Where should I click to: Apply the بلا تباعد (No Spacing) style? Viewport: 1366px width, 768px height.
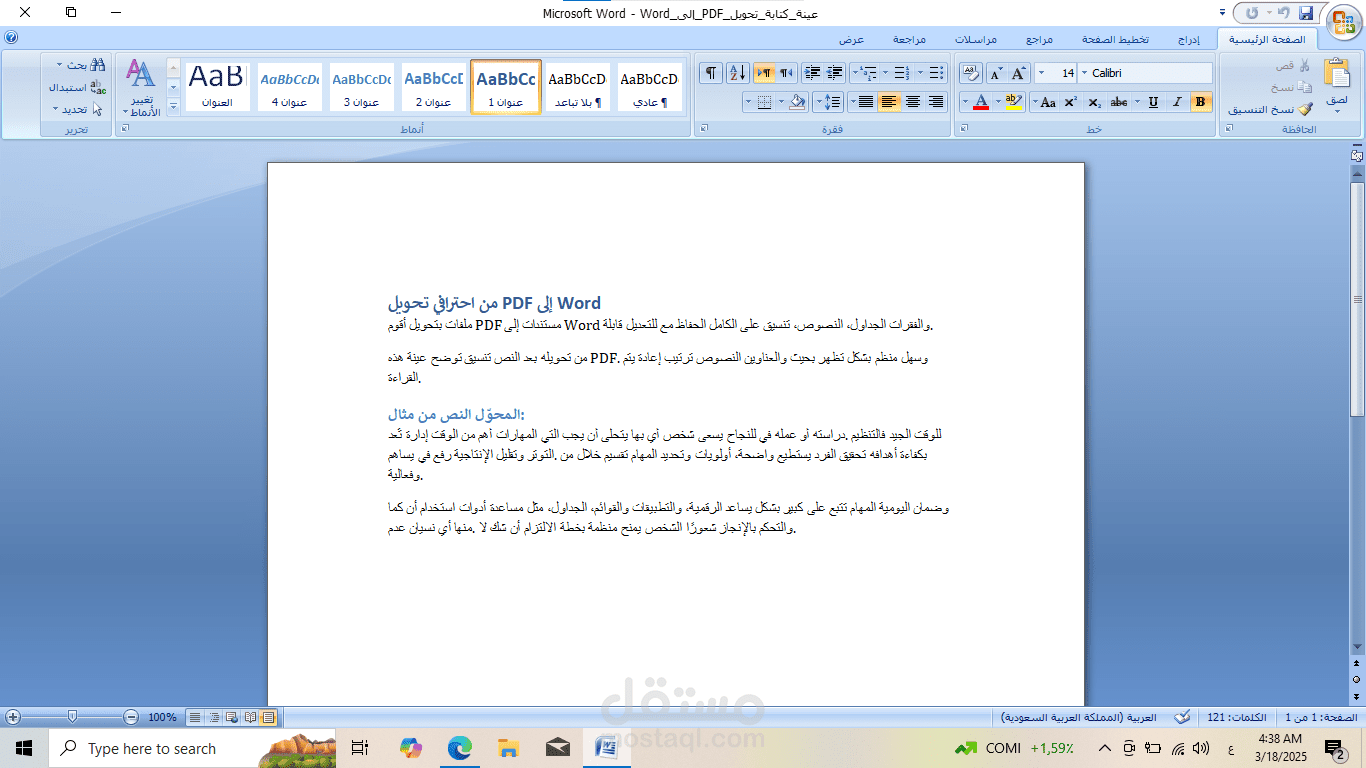coord(578,86)
